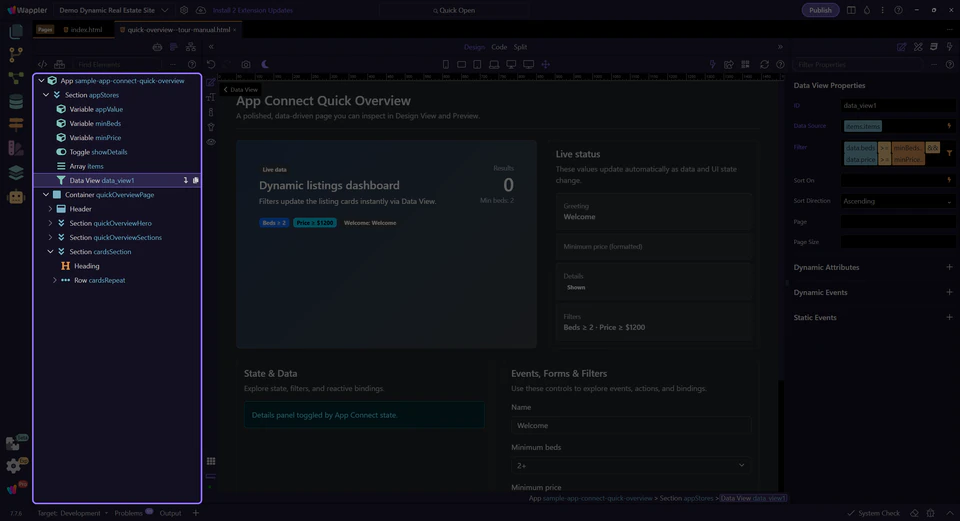
Task: Expand the Header node in tree
Action: 51,209
